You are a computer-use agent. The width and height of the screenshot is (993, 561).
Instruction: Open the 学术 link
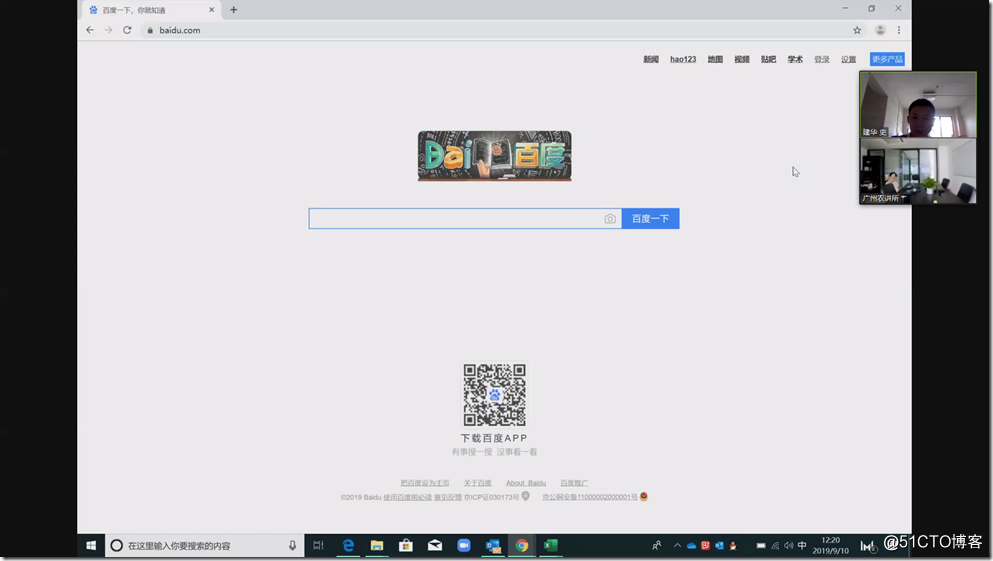(795, 59)
